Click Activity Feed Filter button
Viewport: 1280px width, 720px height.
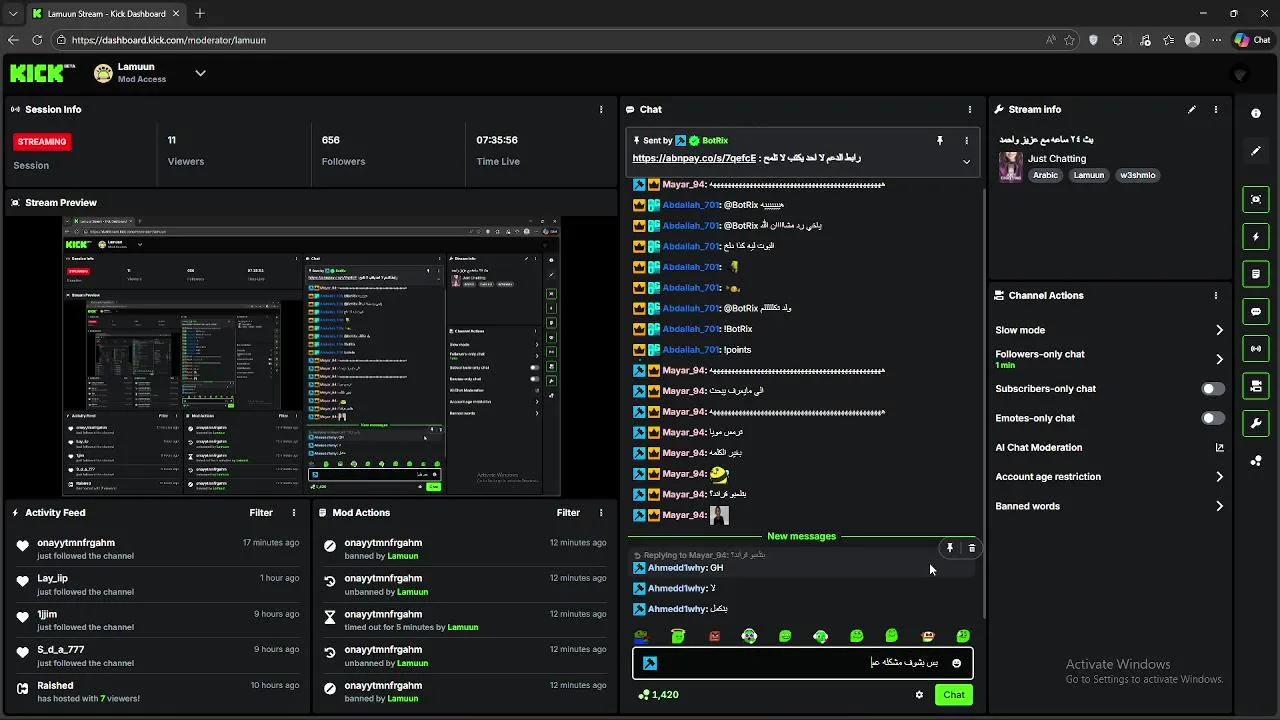click(261, 513)
